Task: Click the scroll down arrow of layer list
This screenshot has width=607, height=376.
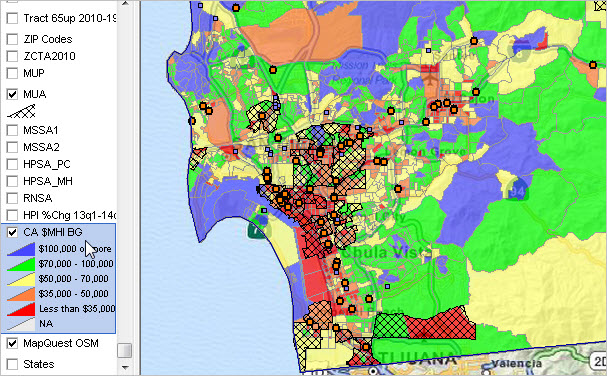Action: pyautogui.click(x=125, y=367)
